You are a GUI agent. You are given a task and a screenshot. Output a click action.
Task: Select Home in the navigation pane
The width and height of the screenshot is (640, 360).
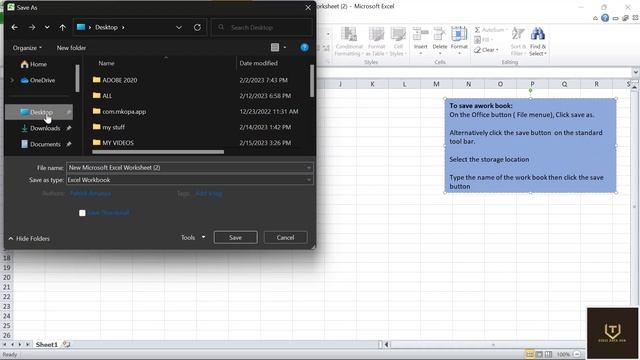34,64
